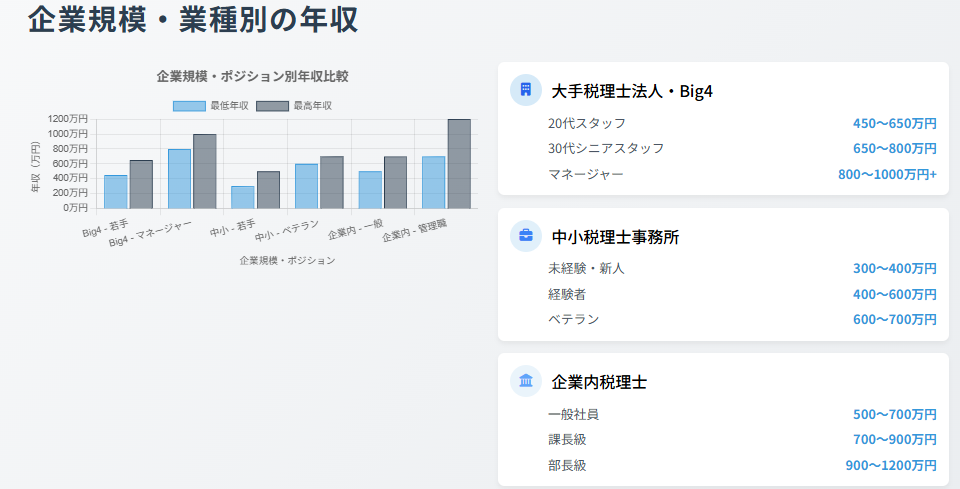Click the gray bar for 中小 - ベテラン
The width and height of the screenshot is (960, 489).
pos(332,182)
